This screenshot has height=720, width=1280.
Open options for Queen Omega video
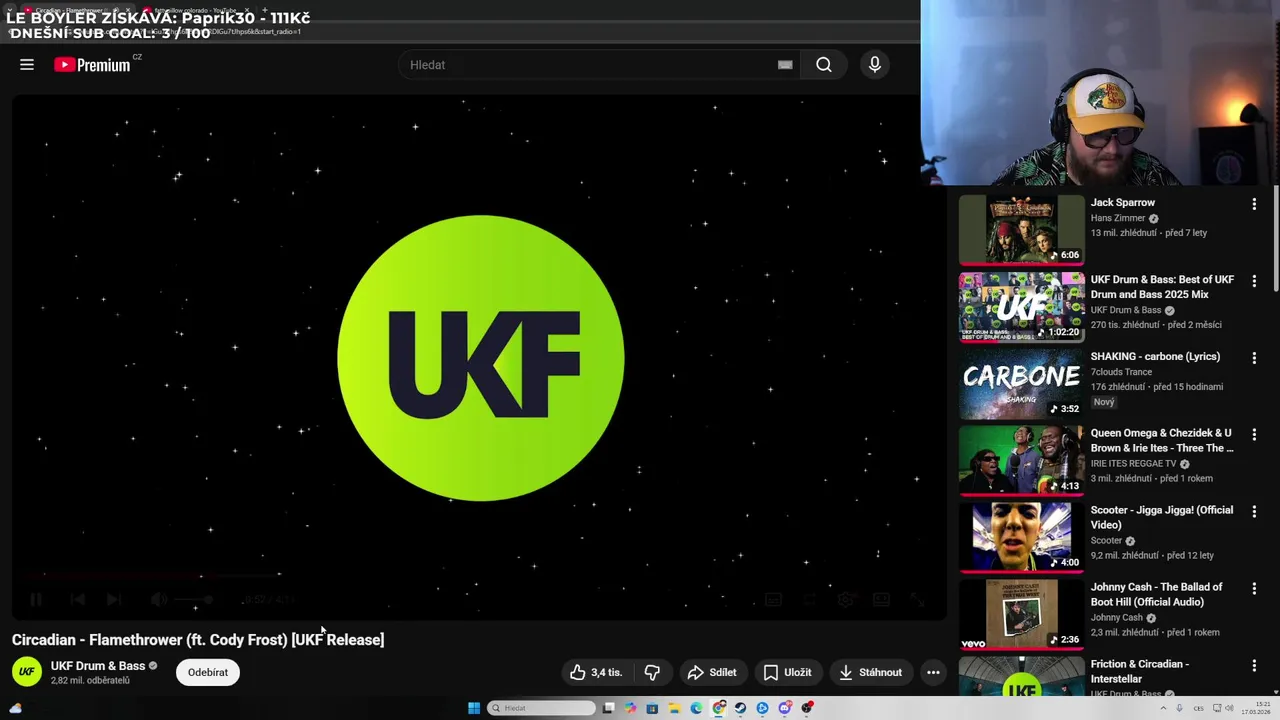[1254, 435]
